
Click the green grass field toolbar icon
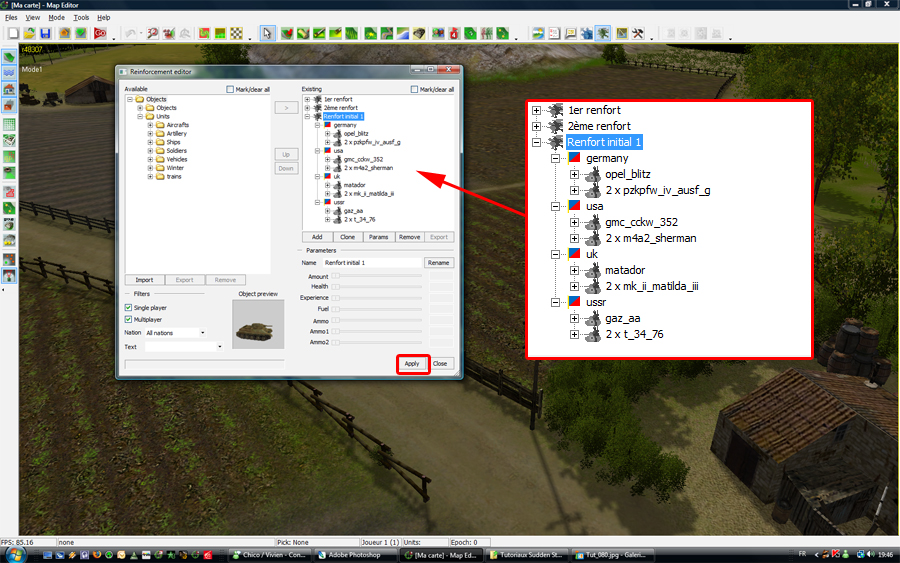click(x=351, y=33)
